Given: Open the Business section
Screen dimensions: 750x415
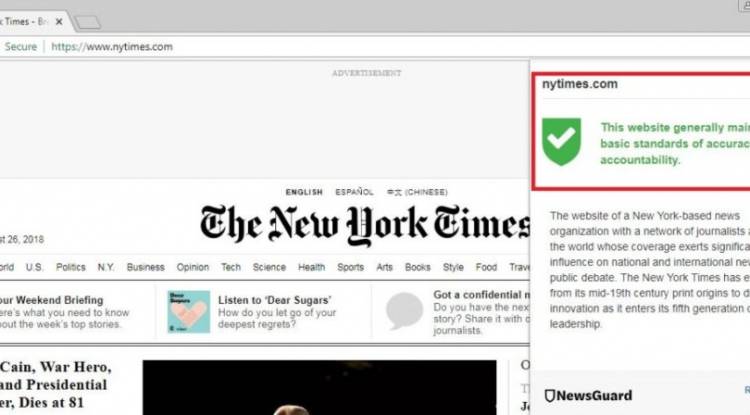Looking at the screenshot, I should (x=145, y=267).
